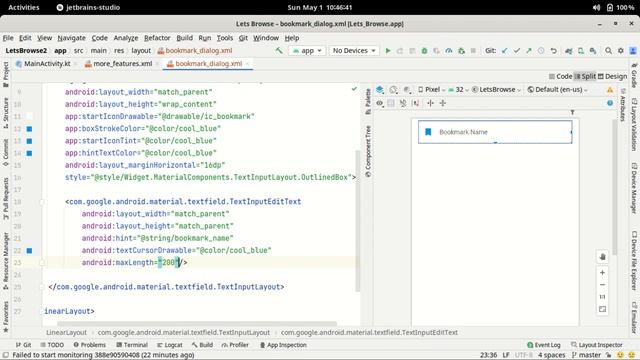This screenshot has width=640, height=360.
Task: Toggle view options eye icon
Action: pos(380,103)
